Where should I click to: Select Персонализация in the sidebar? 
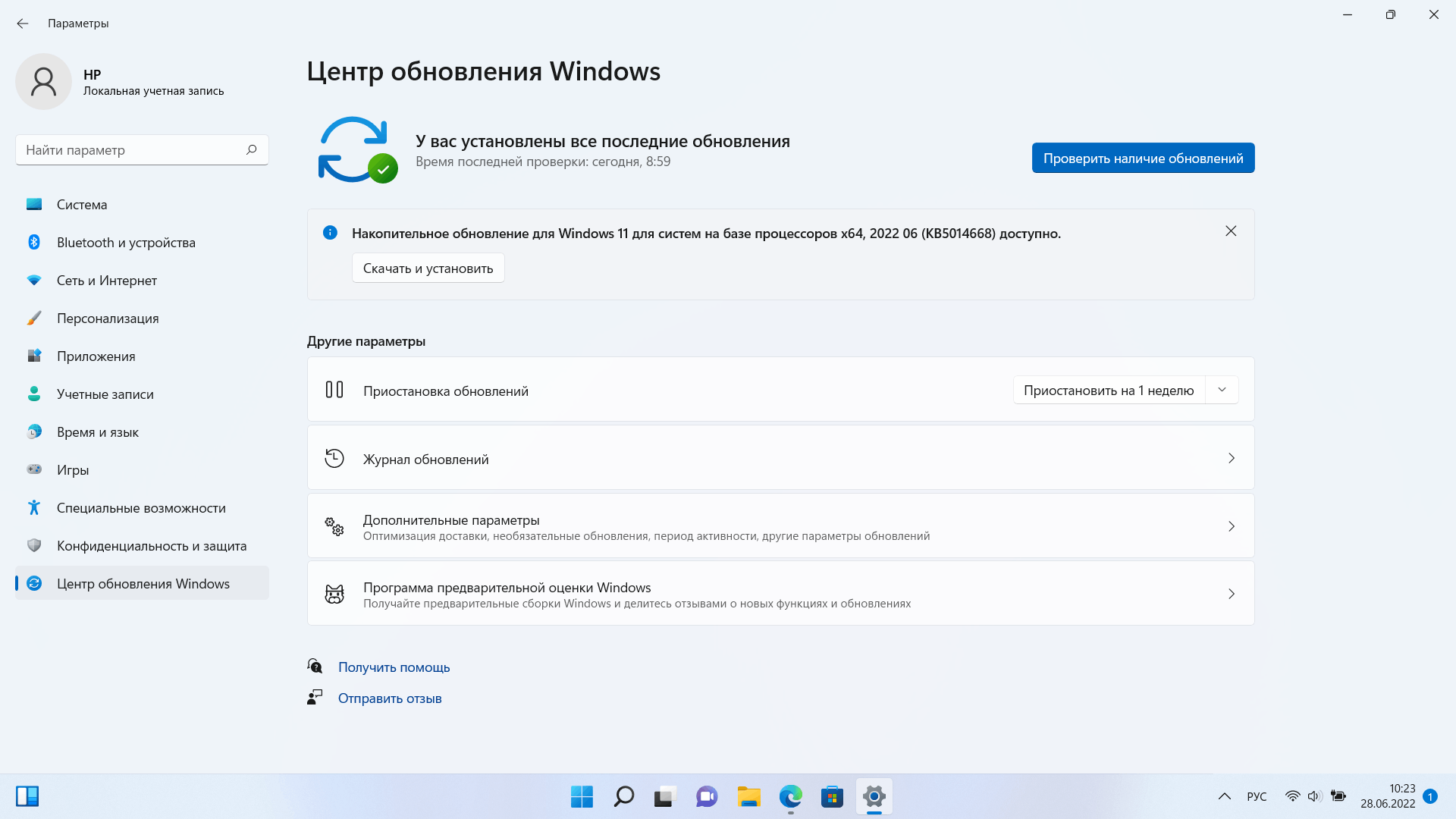coord(142,318)
